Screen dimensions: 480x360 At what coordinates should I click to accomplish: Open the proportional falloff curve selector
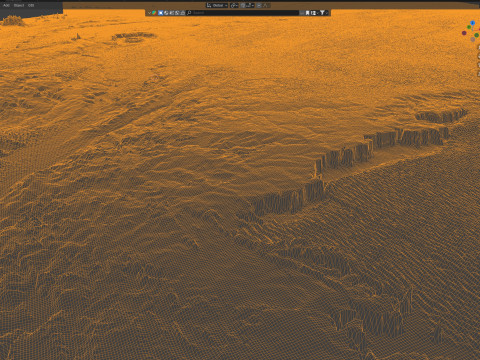click(x=267, y=5)
